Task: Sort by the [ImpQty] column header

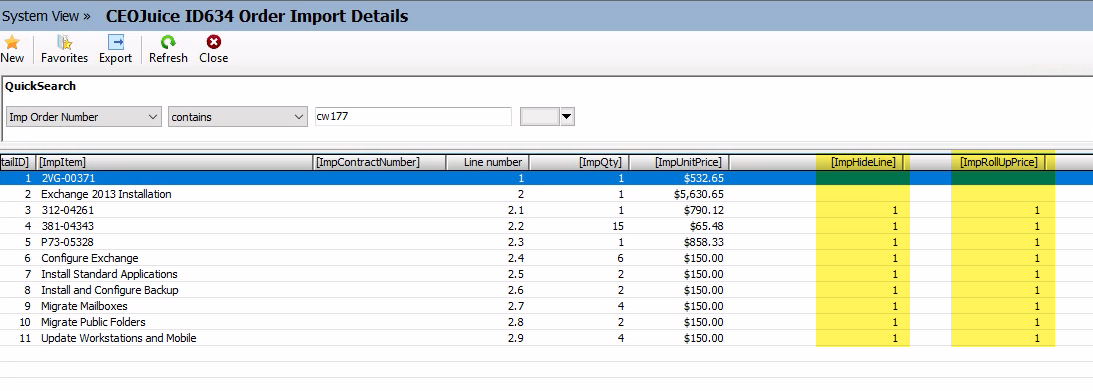Action: 579,162
